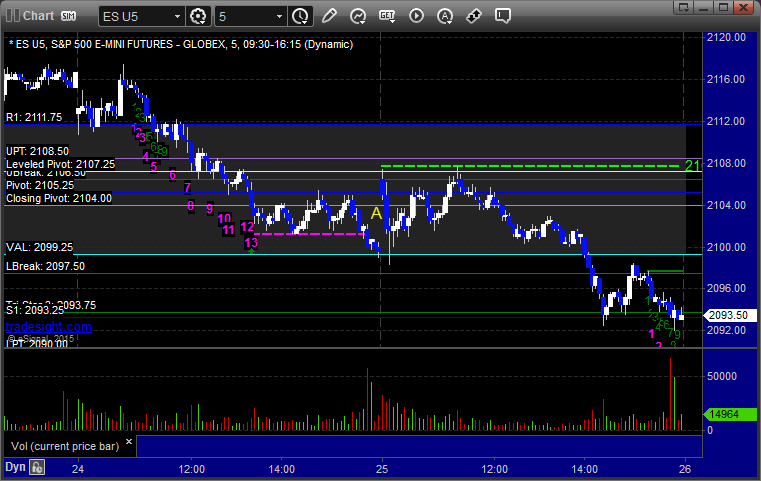Open the studies chart-line icon menu
The image size is (761, 481).
click(x=358, y=17)
